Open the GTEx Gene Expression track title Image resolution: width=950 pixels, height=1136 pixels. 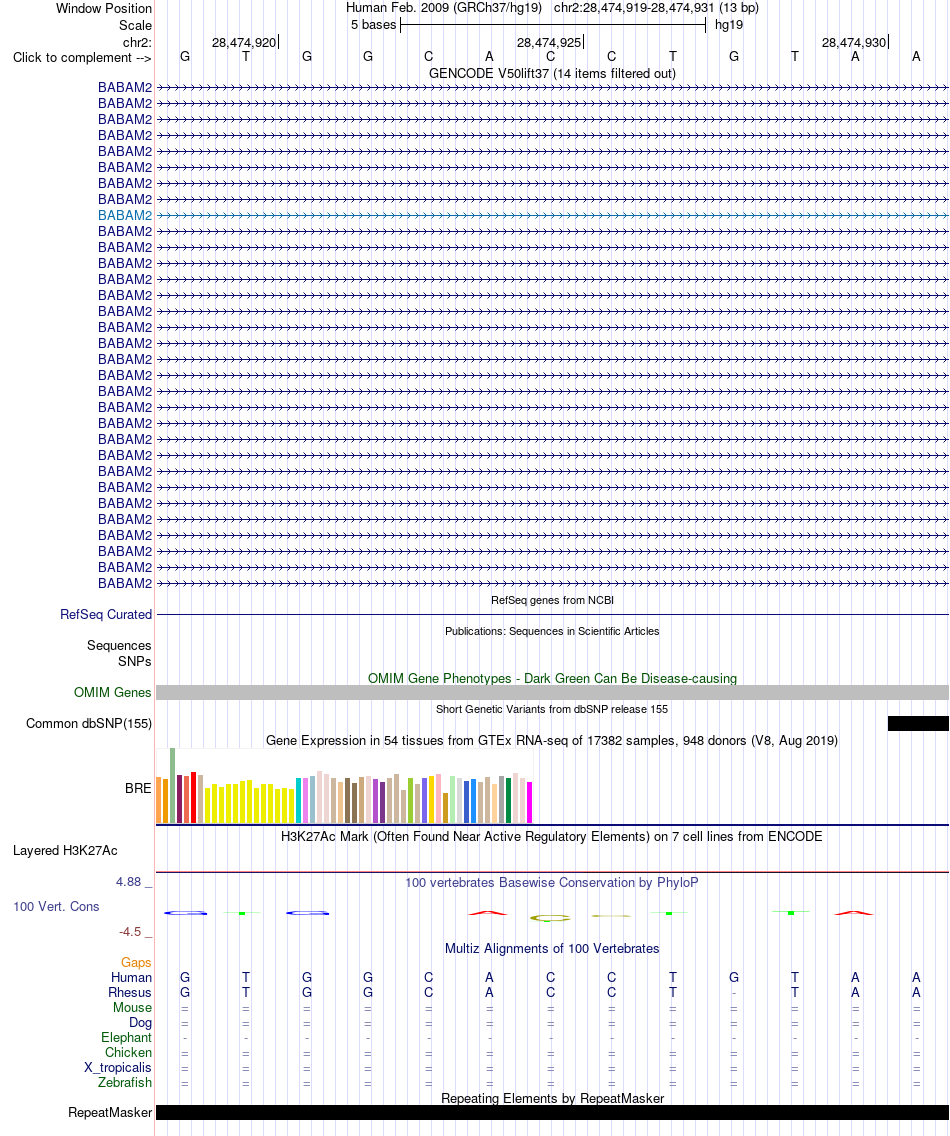(552, 740)
